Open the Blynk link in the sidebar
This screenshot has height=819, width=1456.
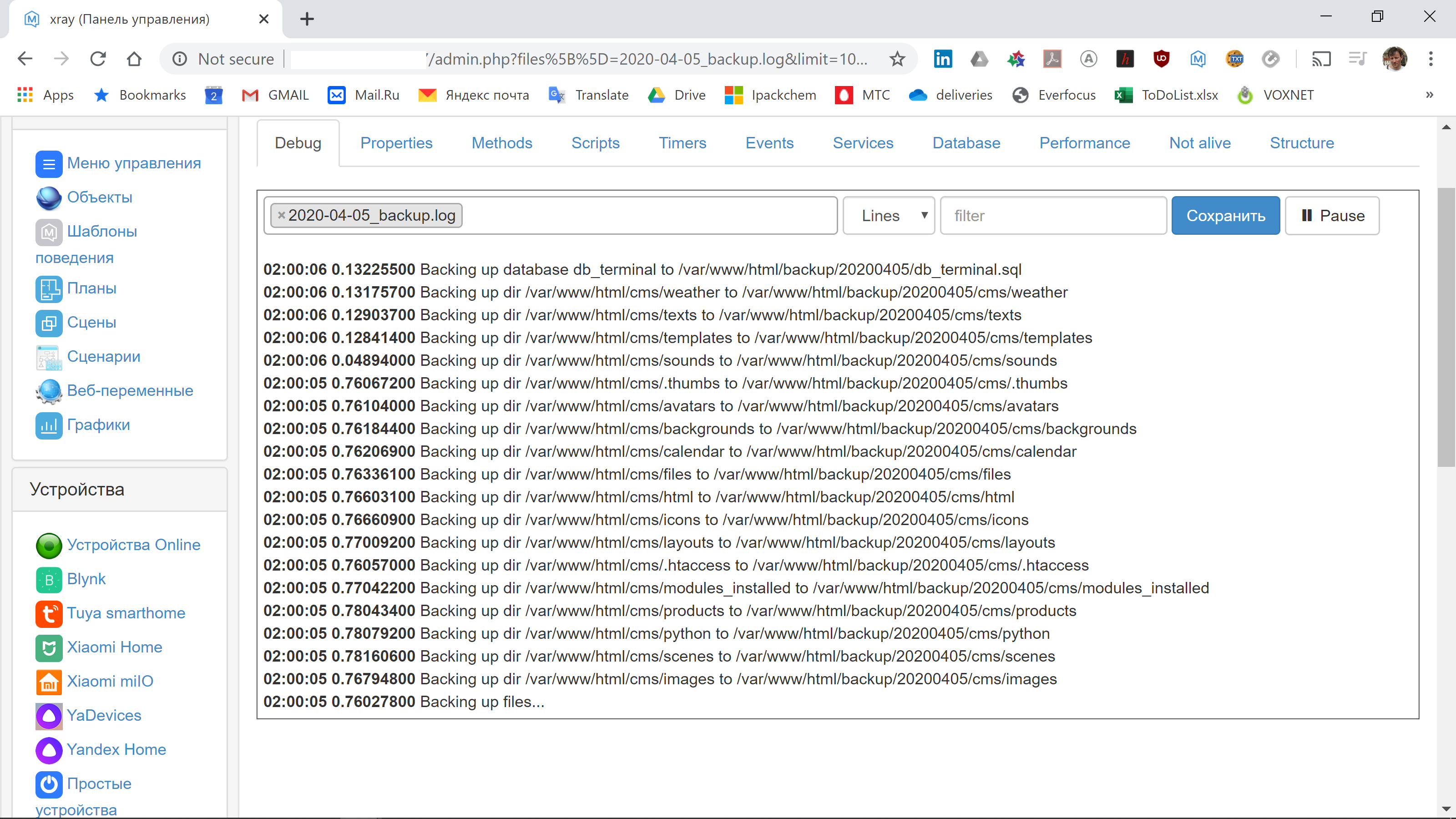click(86, 579)
